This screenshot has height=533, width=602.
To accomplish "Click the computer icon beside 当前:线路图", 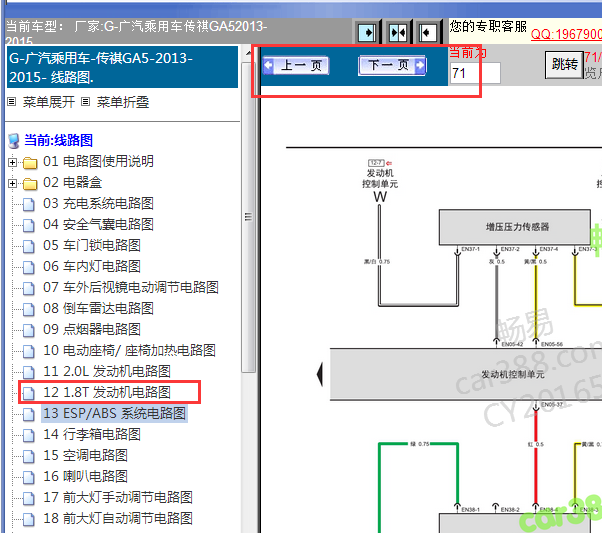I will [x=14, y=141].
